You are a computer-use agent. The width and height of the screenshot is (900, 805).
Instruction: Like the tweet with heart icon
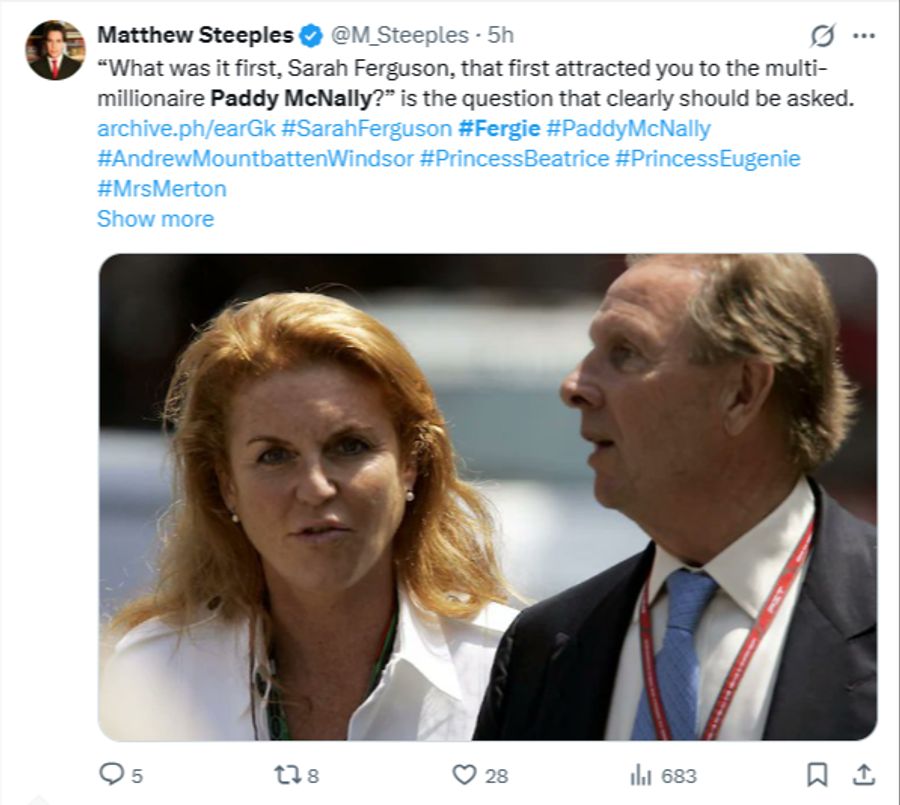pos(464,775)
